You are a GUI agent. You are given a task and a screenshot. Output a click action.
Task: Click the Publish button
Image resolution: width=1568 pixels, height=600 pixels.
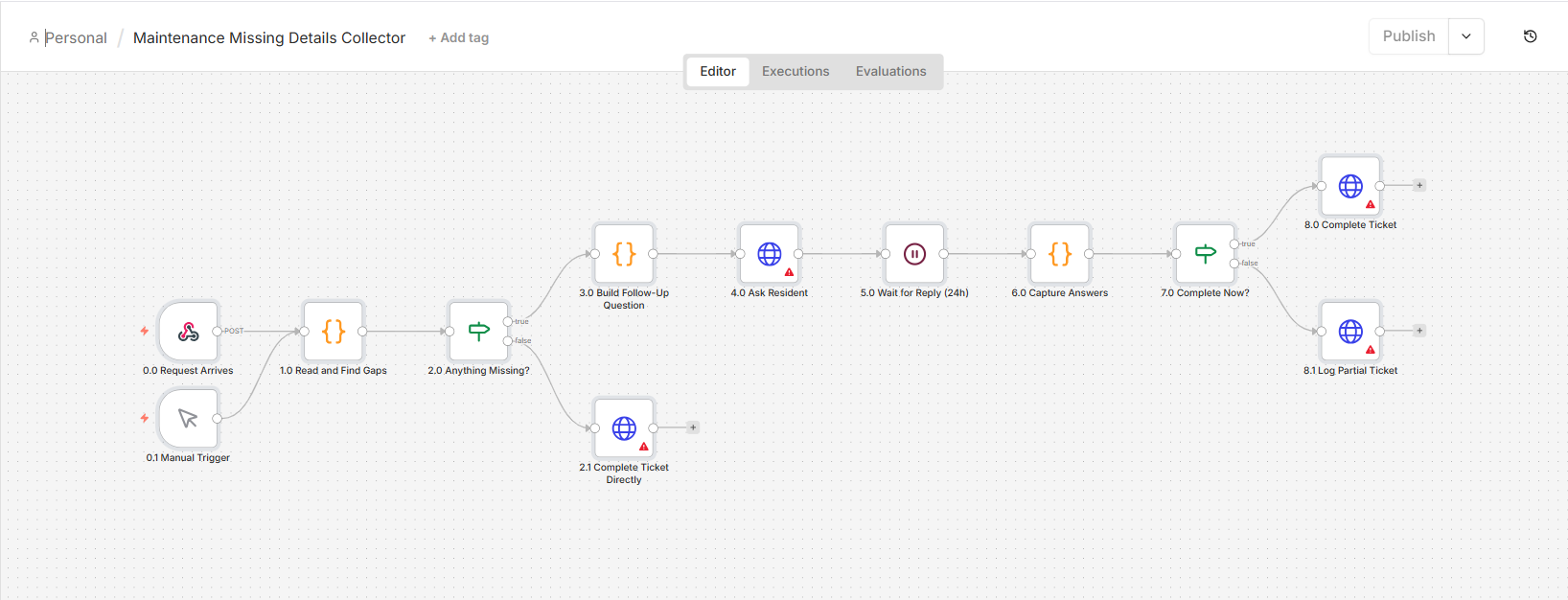[1409, 36]
